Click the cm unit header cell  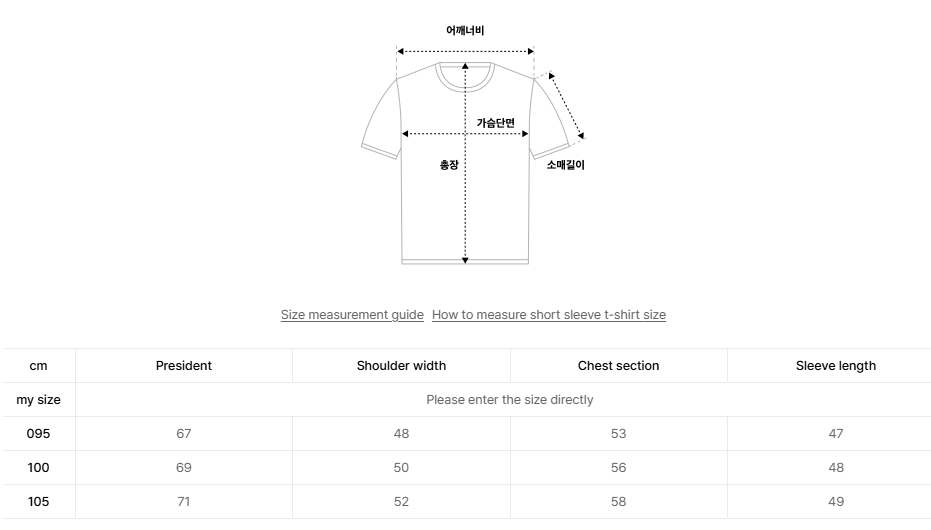tap(38, 366)
